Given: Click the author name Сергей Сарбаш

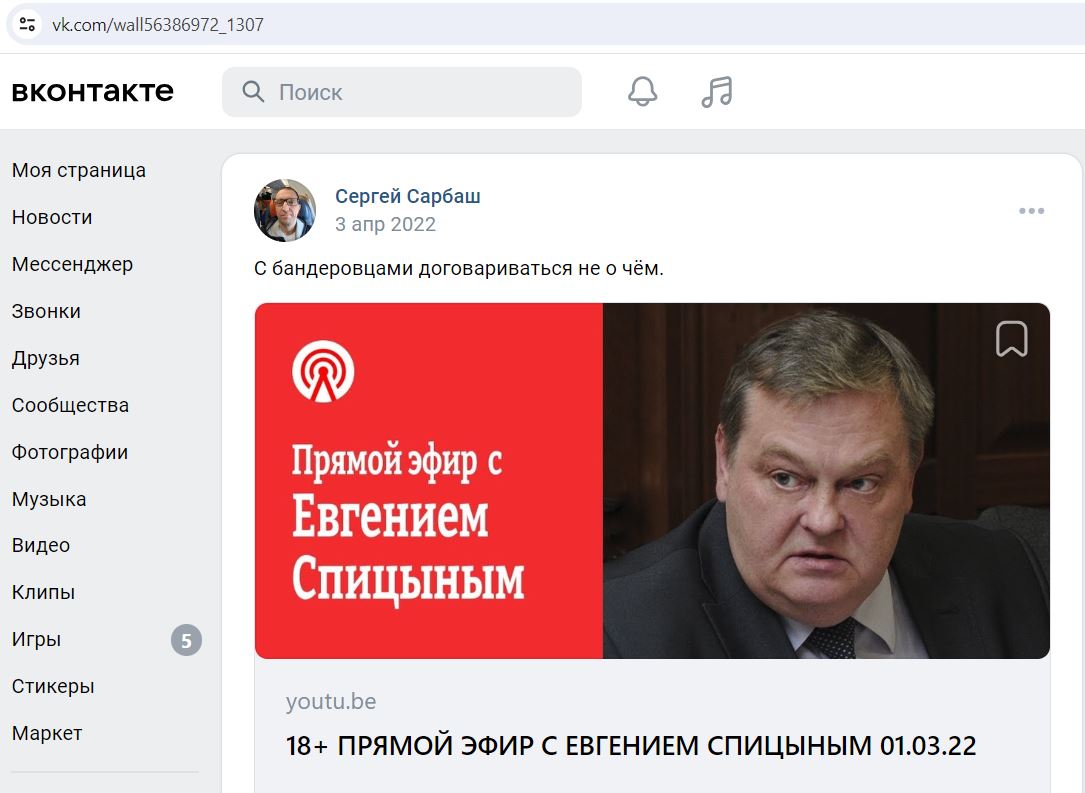Looking at the screenshot, I should (408, 197).
